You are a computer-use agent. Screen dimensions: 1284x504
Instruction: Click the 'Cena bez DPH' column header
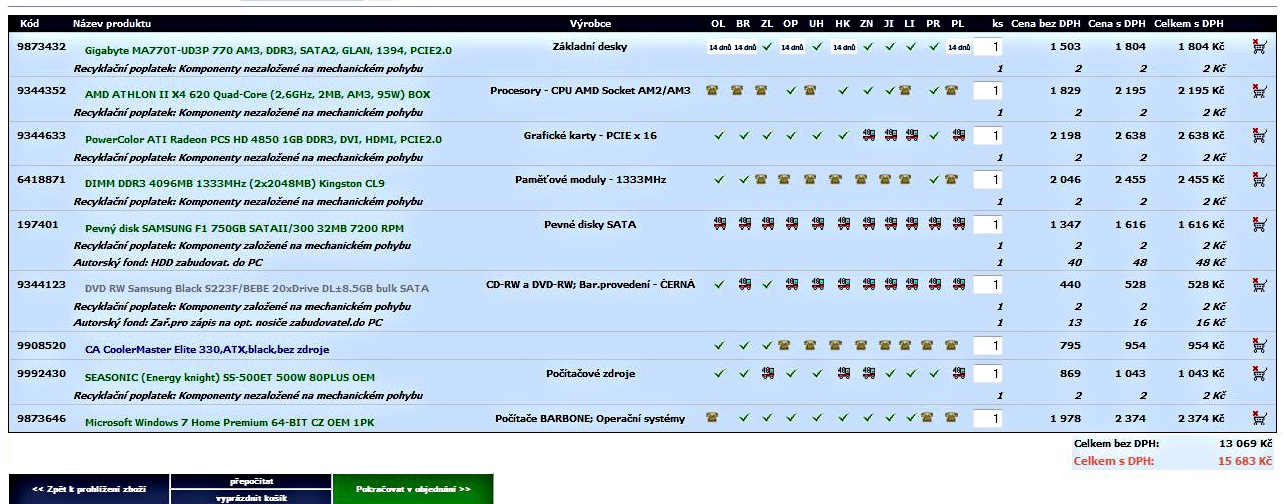pyautogui.click(x=1044, y=23)
